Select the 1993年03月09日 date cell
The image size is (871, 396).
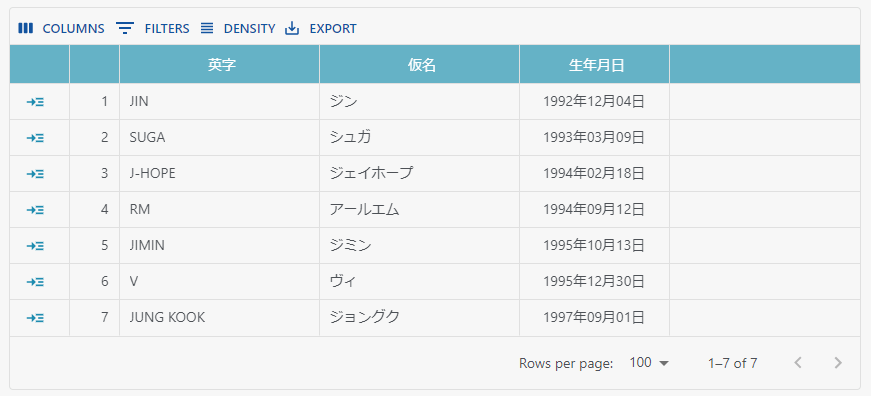coord(594,138)
